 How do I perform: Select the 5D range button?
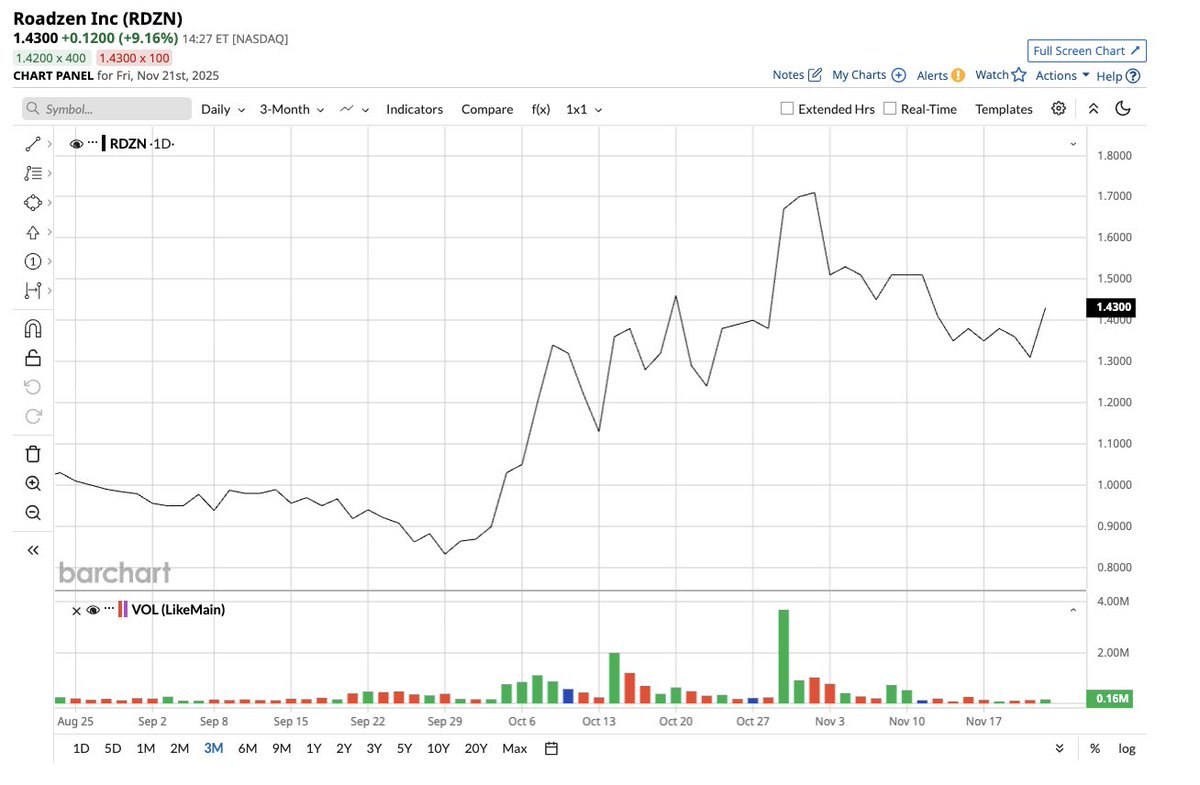pyautogui.click(x=113, y=748)
